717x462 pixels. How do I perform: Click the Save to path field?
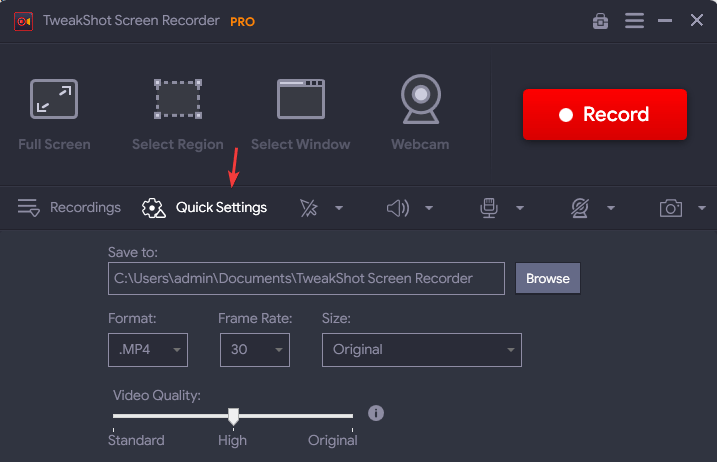pos(306,279)
